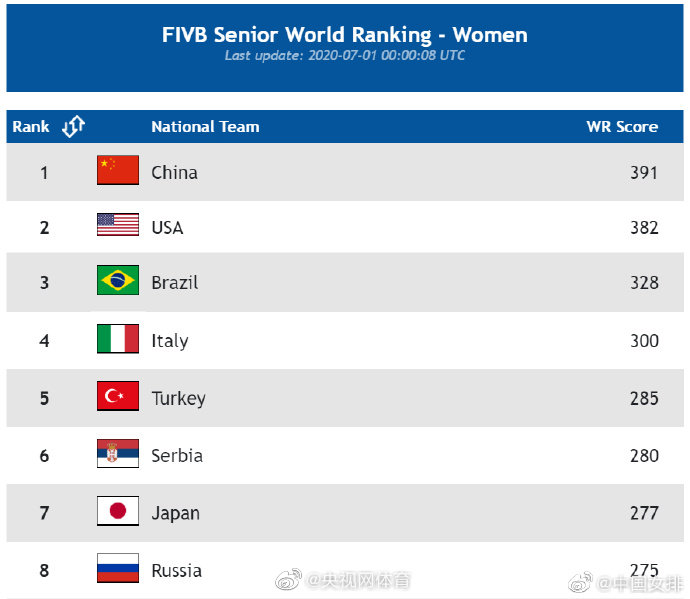690x599 pixels.
Task: Click the Turkey flag icon
Action: pos(118,396)
